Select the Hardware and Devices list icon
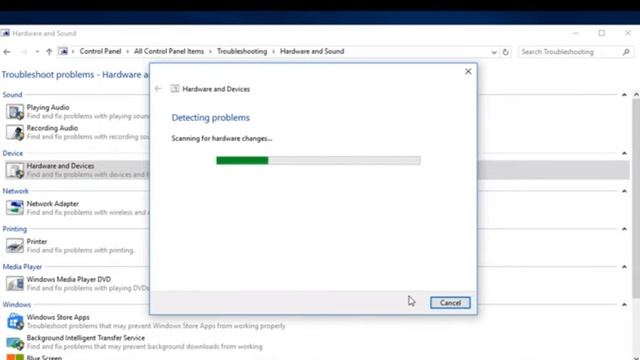Screen dimensions: 640x360 click(x=15, y=170)
